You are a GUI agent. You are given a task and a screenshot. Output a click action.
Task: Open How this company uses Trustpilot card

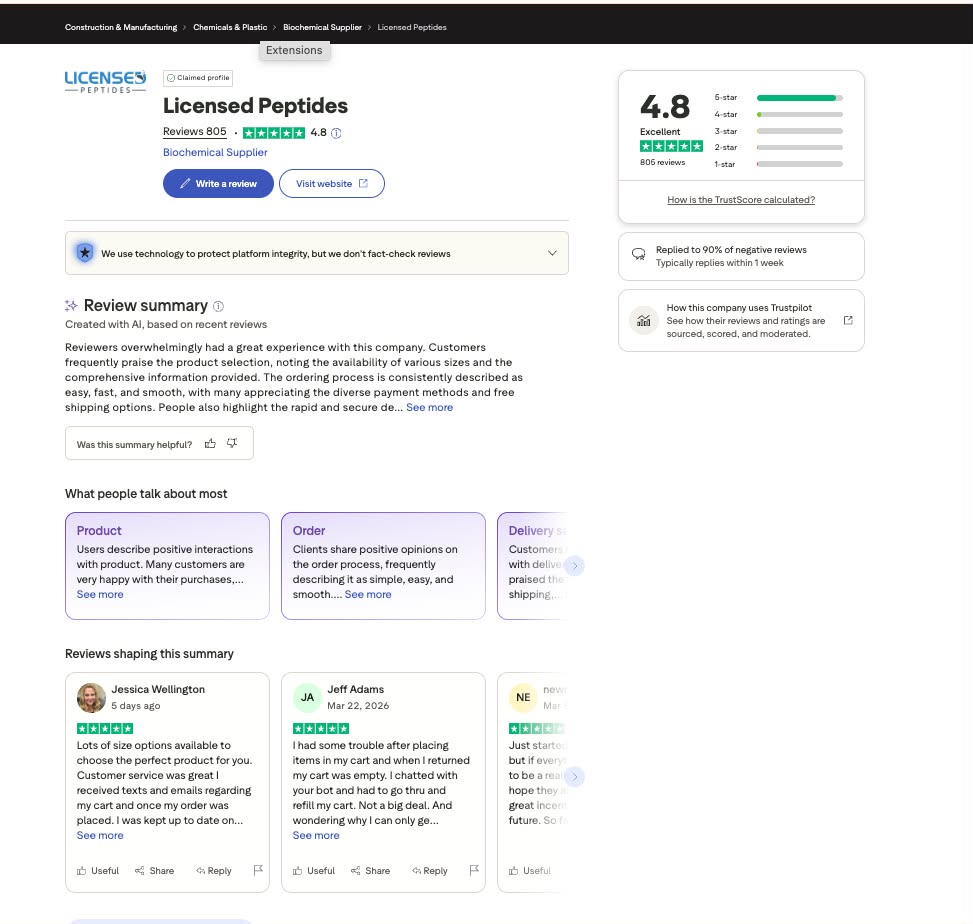click(741, 321)
